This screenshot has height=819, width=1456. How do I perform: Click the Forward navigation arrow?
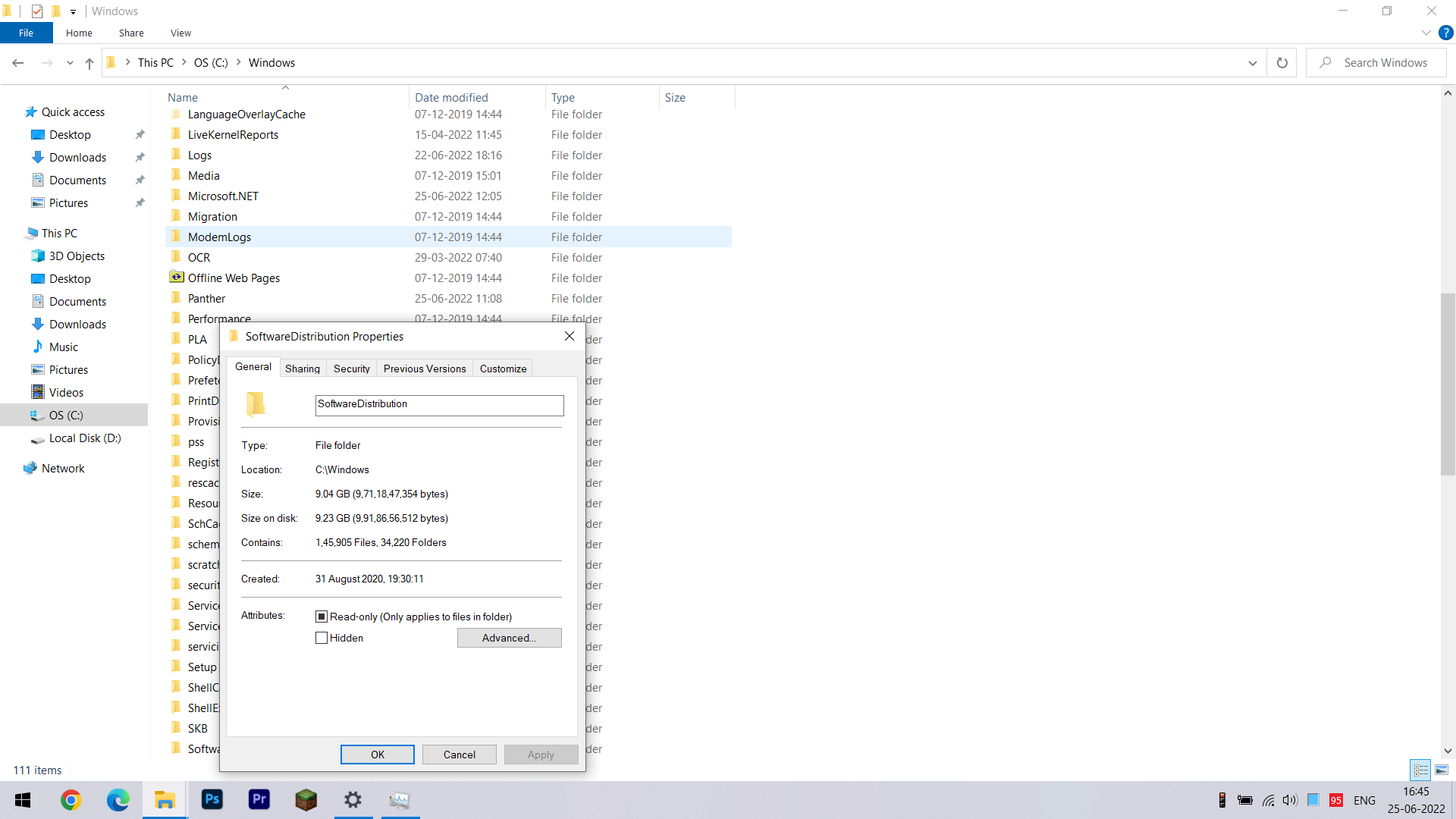(x=47, y=63)
